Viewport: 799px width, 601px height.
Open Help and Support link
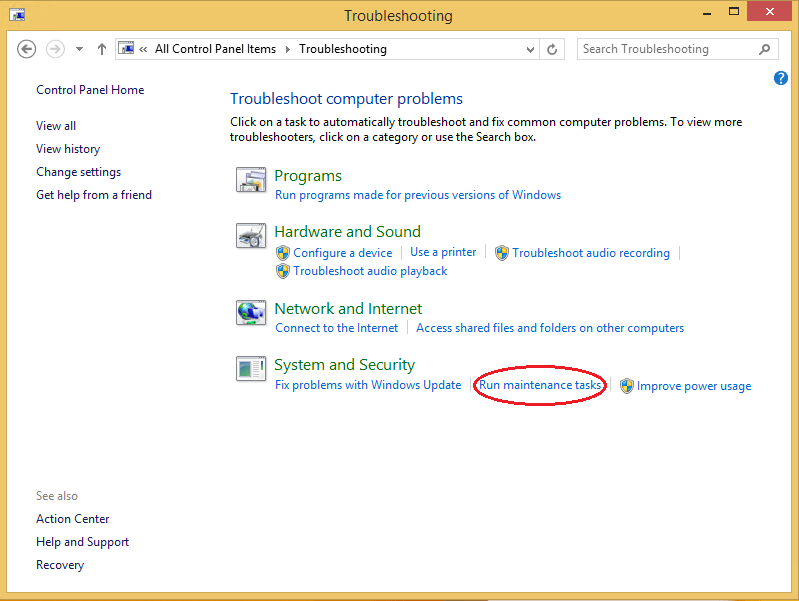83,542
